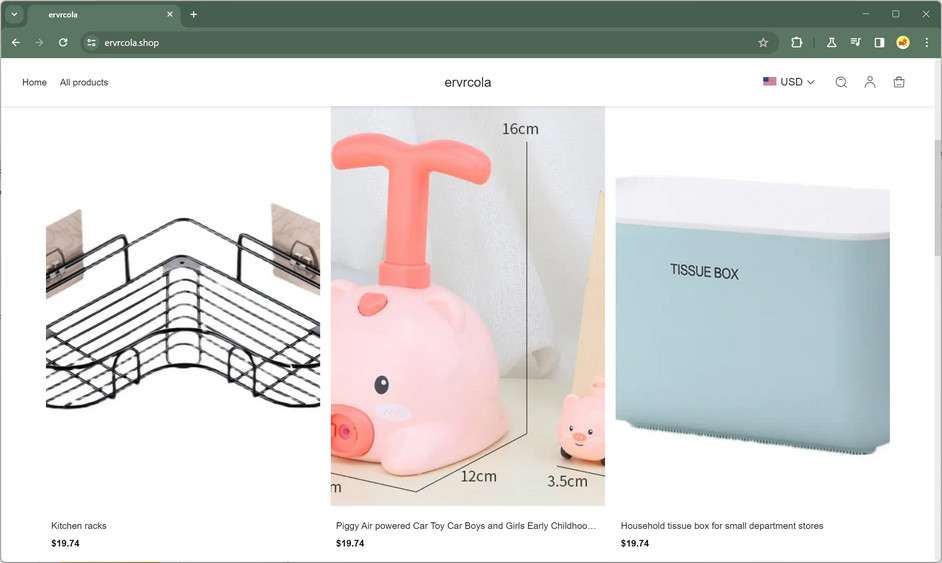The width and height of the screenshot is (942, 563).
Task: Open the Chrome three-dot menu
Action: (x=926, y=43)
